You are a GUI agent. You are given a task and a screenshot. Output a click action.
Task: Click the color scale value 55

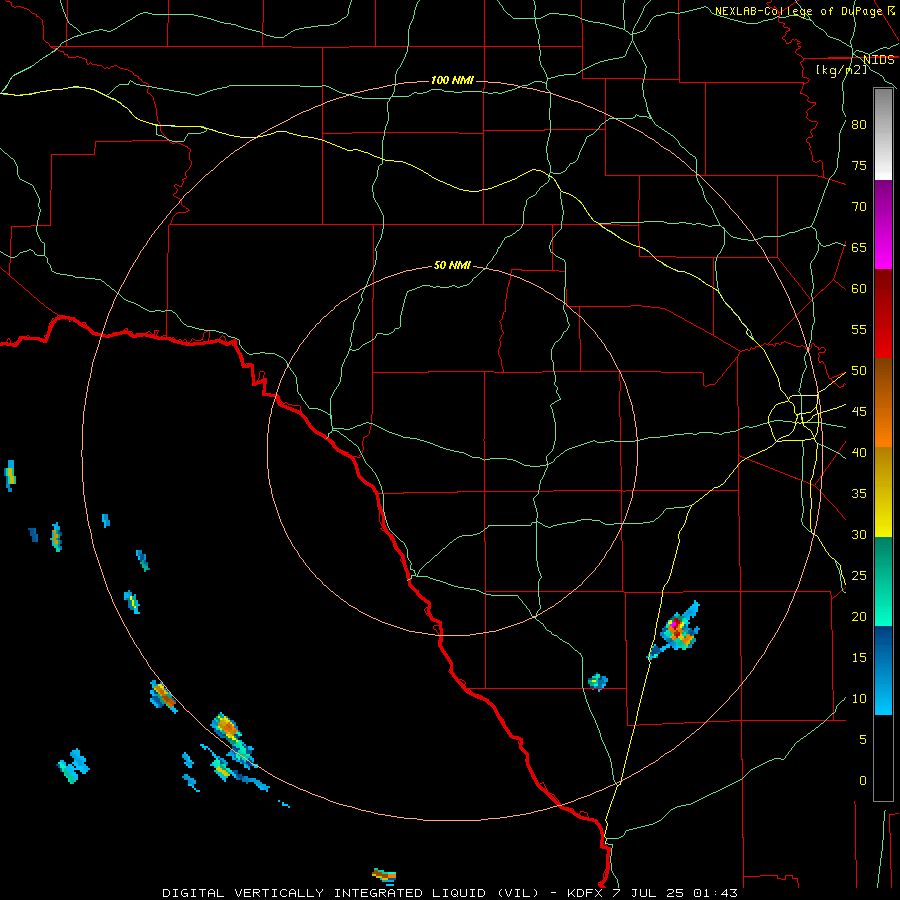[x=859, y=329]
